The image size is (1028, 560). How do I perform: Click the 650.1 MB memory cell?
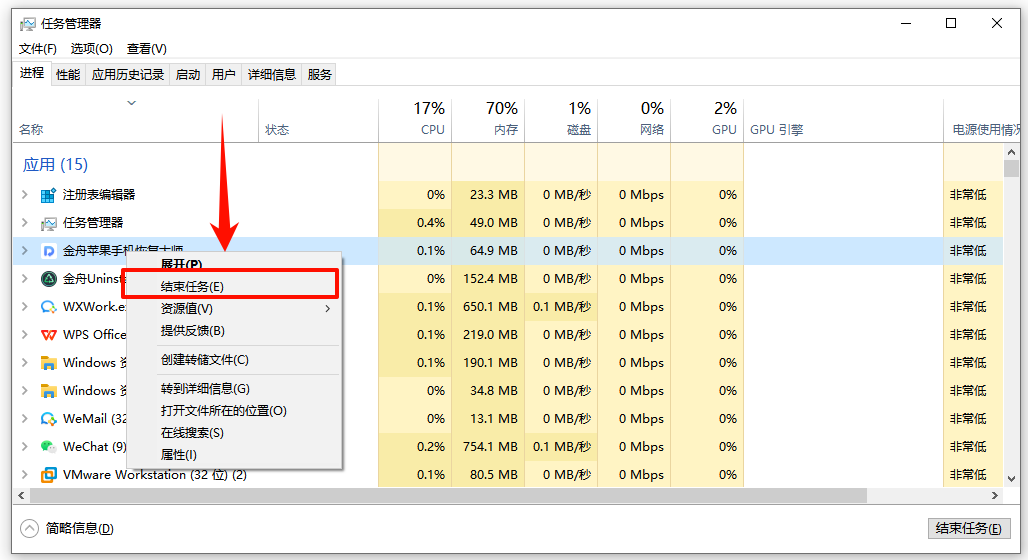click(488, 307)
